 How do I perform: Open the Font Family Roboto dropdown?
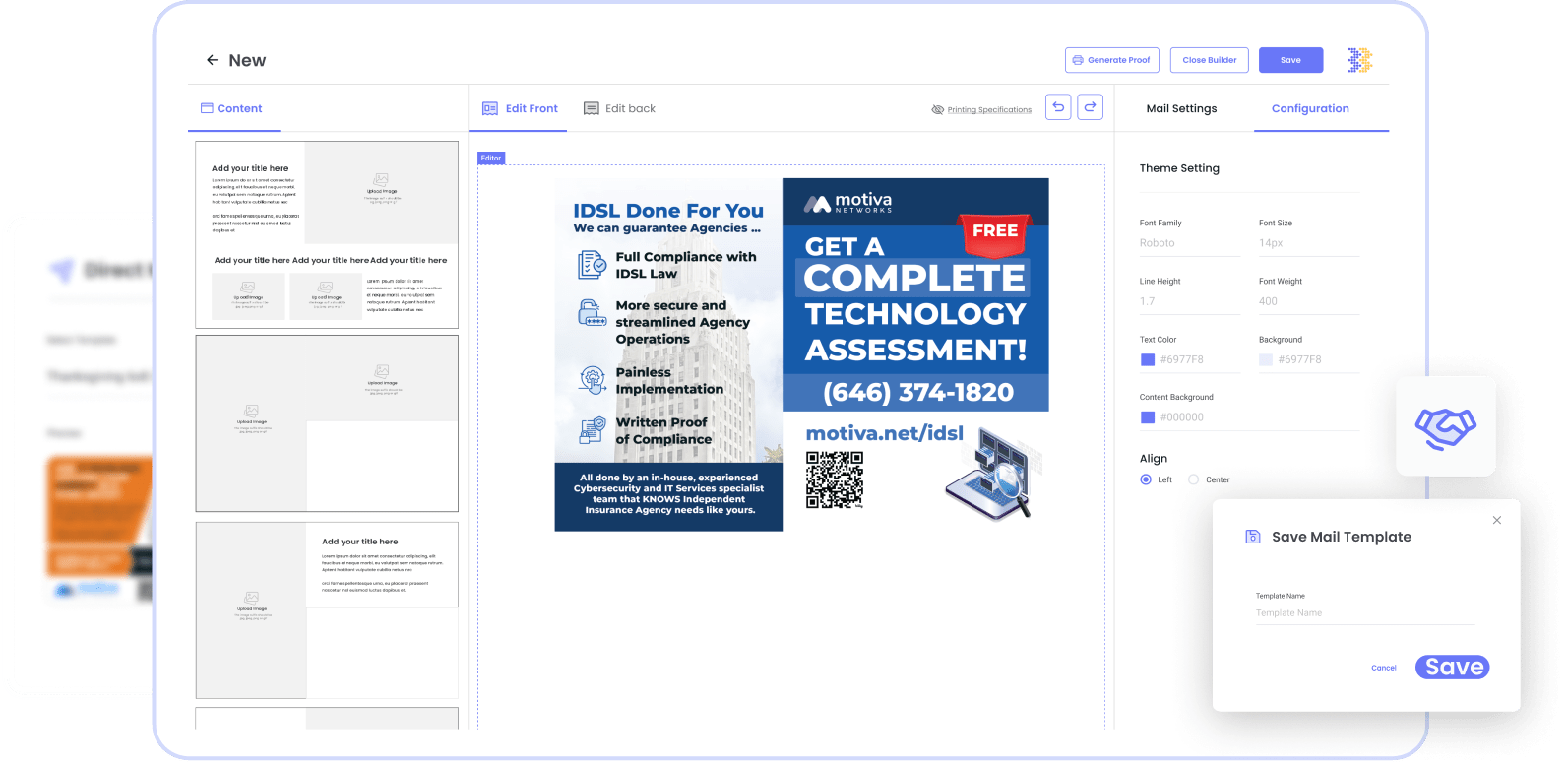[x=1190, y=243]
